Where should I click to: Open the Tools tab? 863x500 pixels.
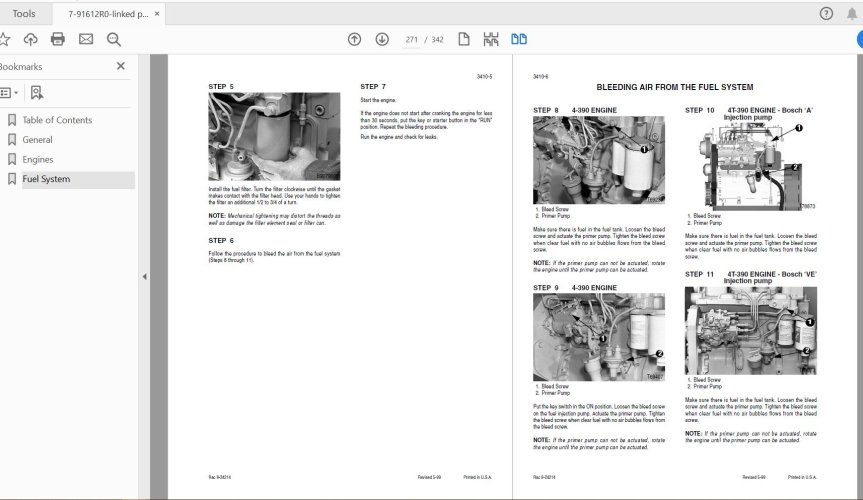[x=24, y=13]
